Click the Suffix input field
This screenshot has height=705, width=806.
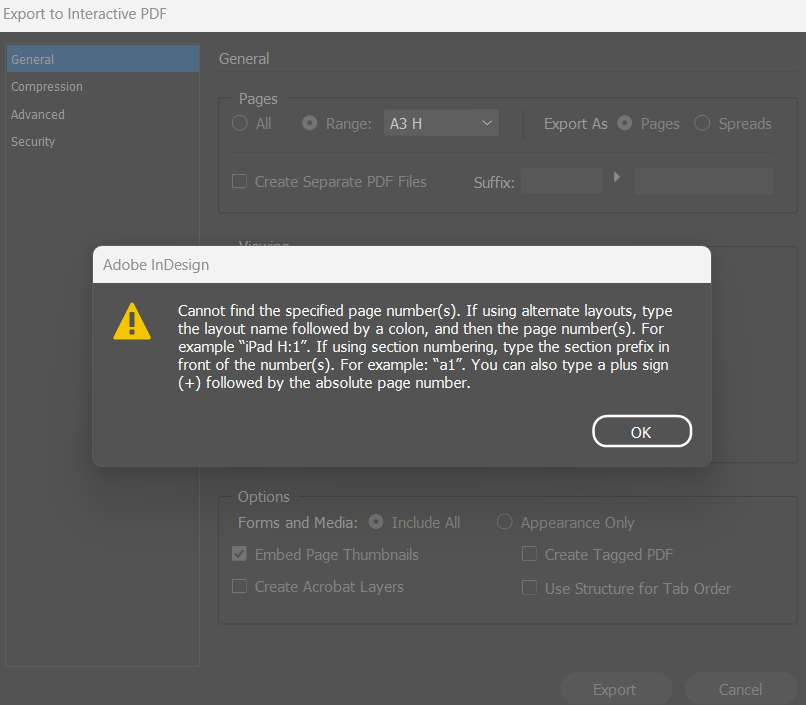[x=562, y=181]
